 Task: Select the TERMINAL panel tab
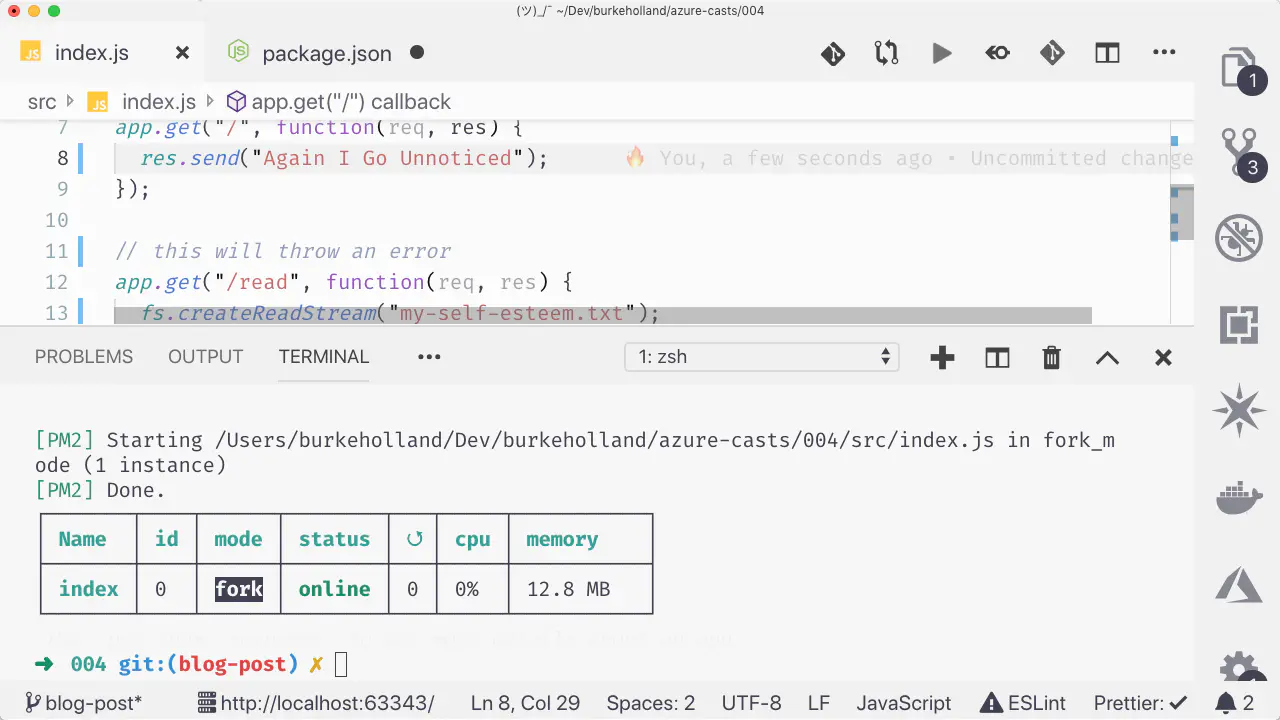(x=324, y=357)
